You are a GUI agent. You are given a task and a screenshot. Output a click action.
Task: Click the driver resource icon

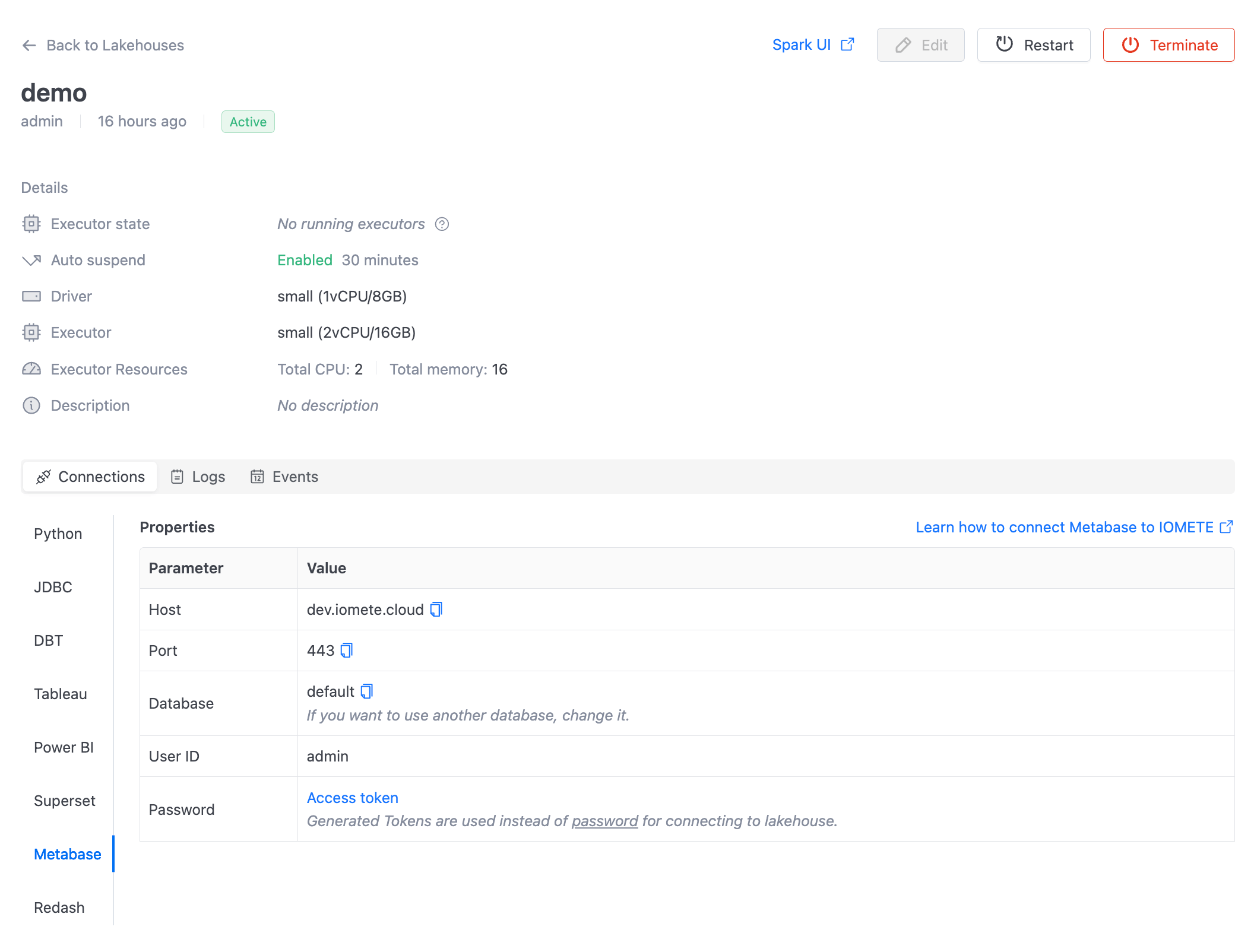point(31,296)
